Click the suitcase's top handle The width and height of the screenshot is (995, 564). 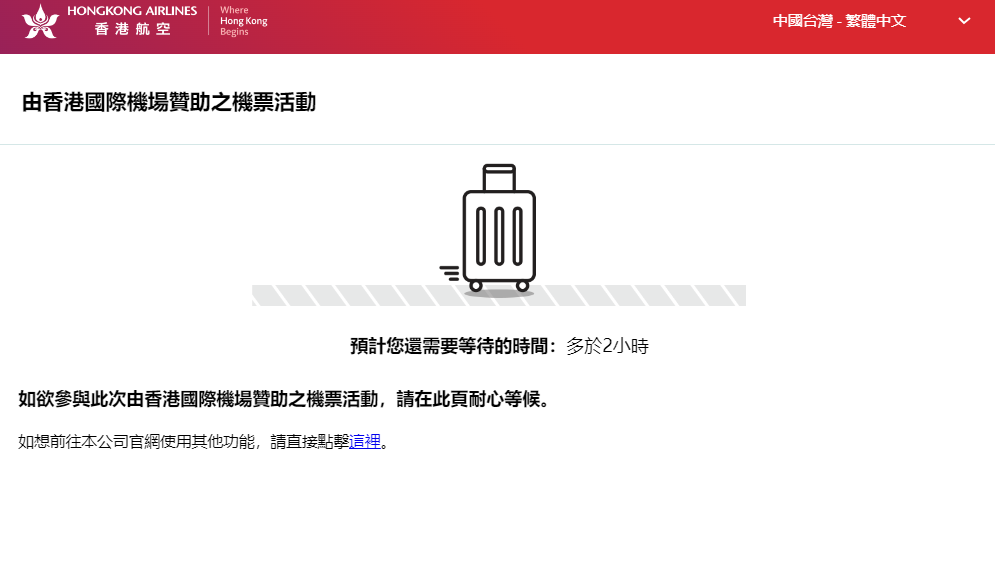499,176
